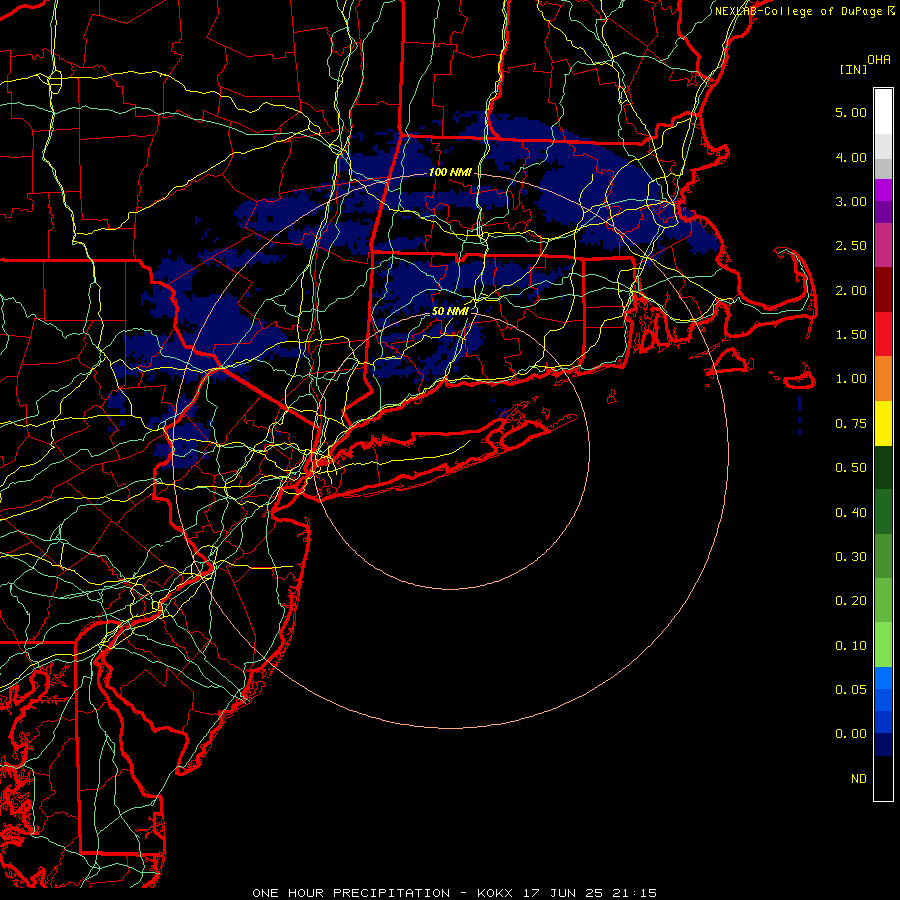The height and width of the screenshot is (900, 900).
Task: Click the 0.50 legend value
Action: point(851,468)
